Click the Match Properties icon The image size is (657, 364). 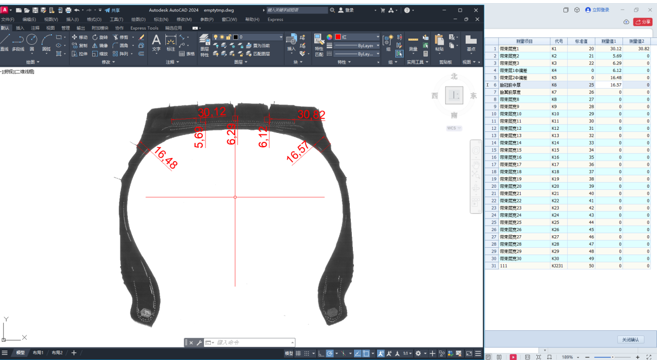tap(318, 45)
